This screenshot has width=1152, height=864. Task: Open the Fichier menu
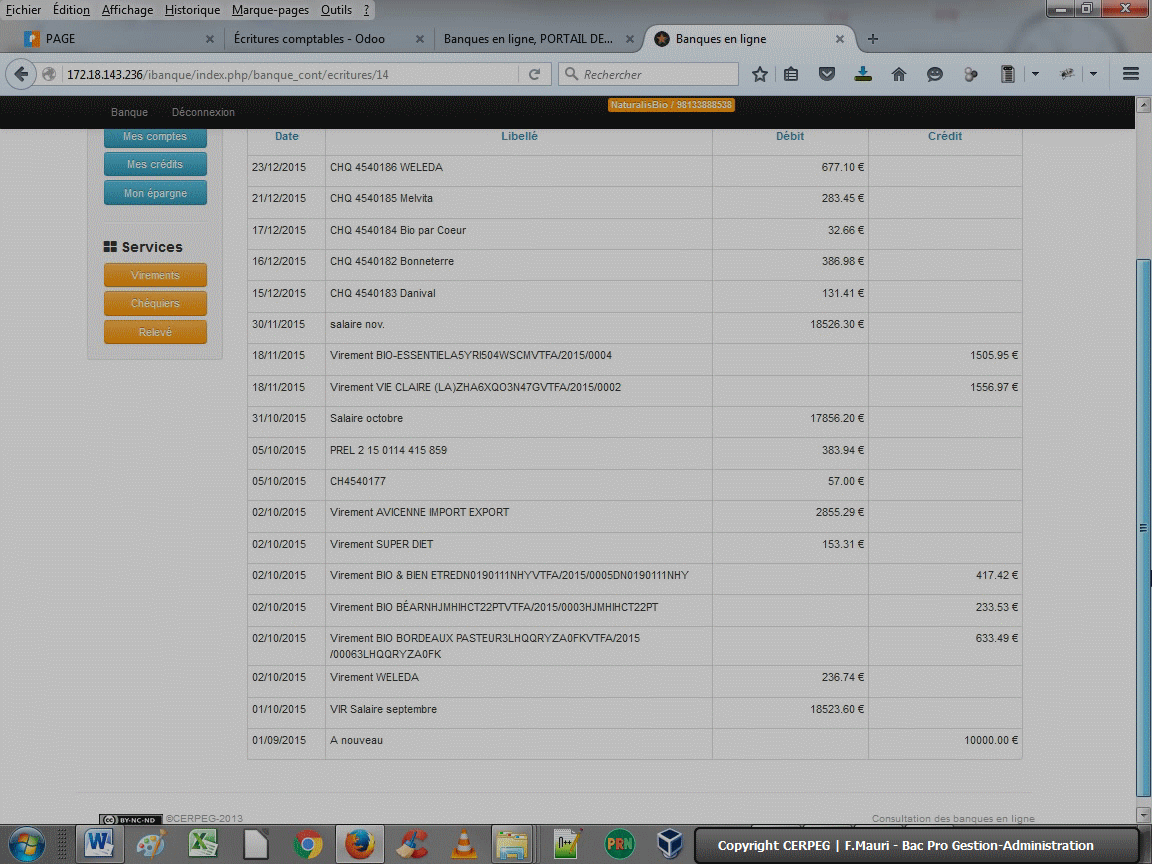(24, 10)
